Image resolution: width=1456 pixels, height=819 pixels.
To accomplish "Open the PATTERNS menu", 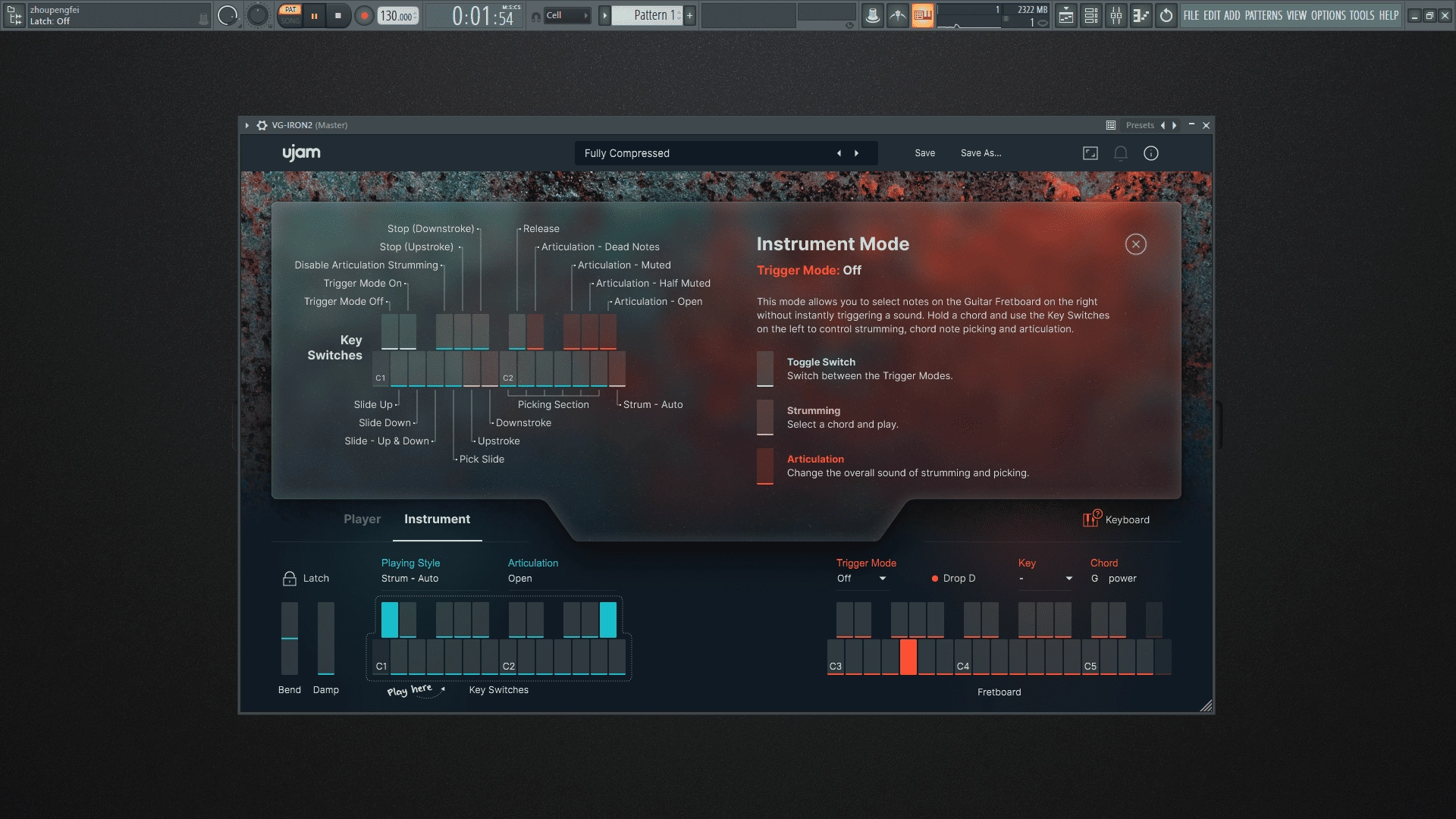I will click(x=1263, y=15).
